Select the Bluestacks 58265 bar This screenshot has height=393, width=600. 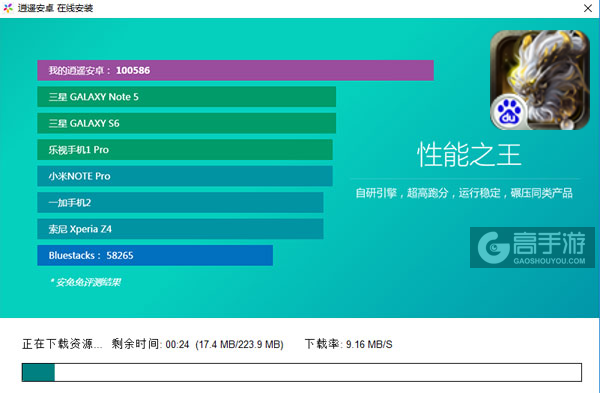tap(155, 255)
